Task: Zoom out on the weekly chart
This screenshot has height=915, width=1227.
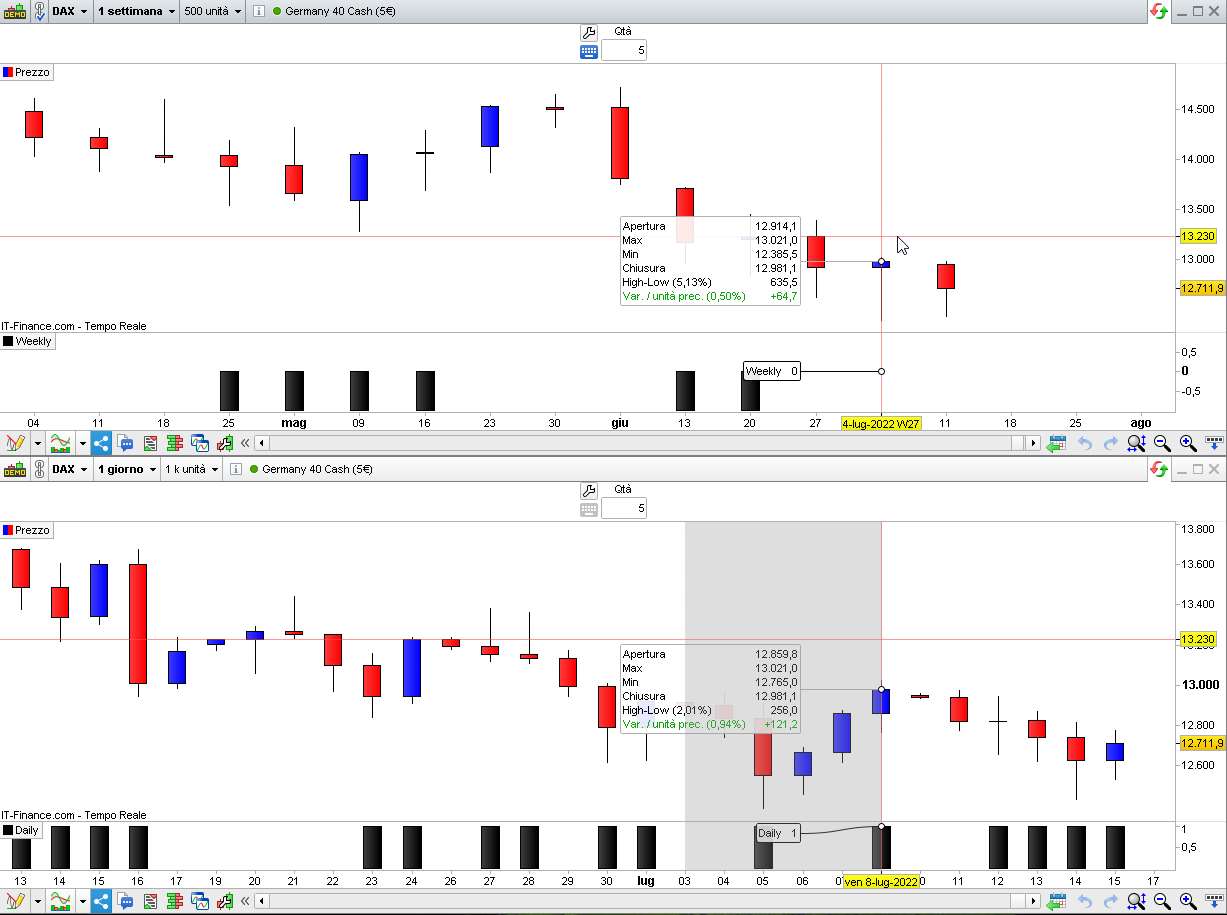Action: [1162, 443]
